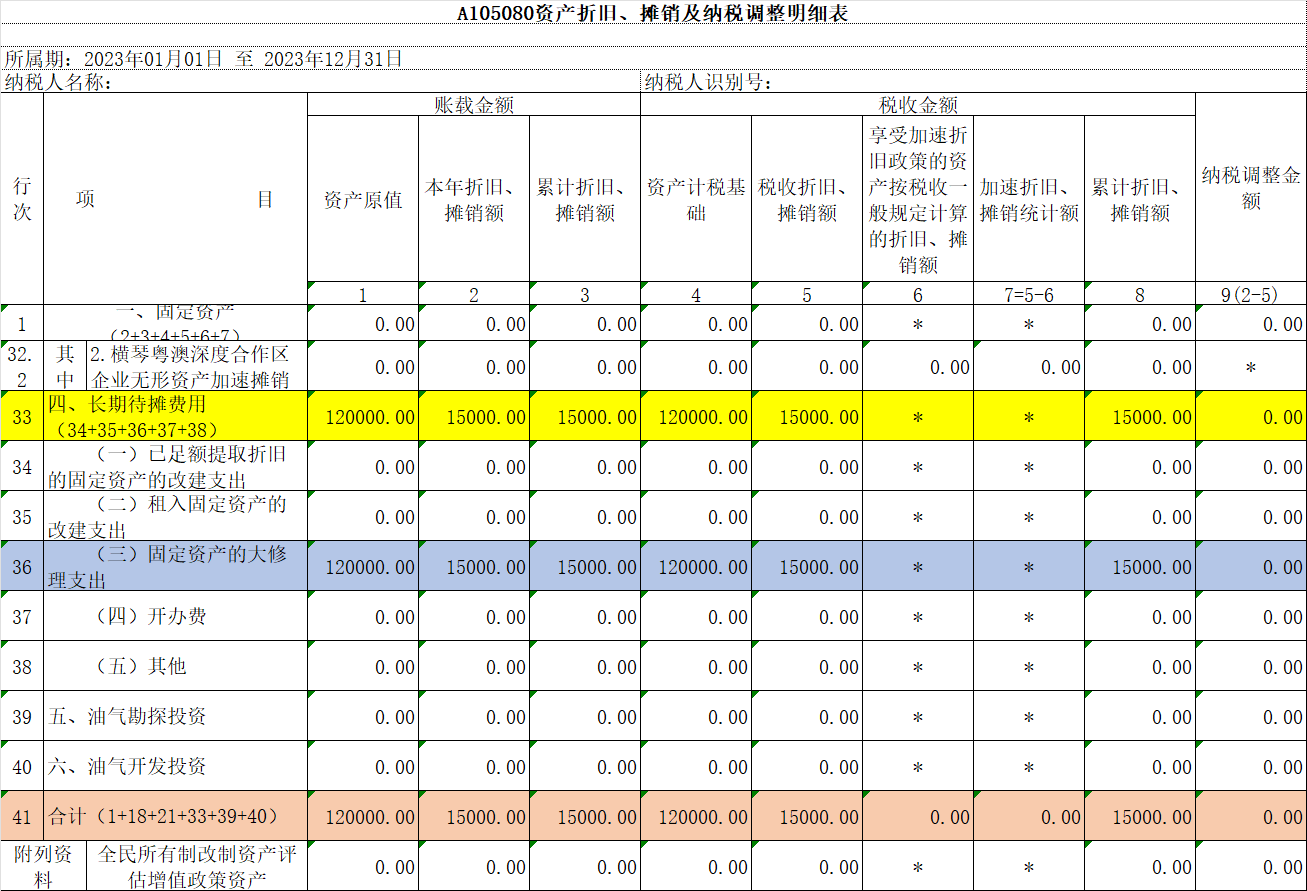This screenshot has width=1307, height=891.
Task: Select 六、油气开发投资 row label
Action: coord(175,766)
